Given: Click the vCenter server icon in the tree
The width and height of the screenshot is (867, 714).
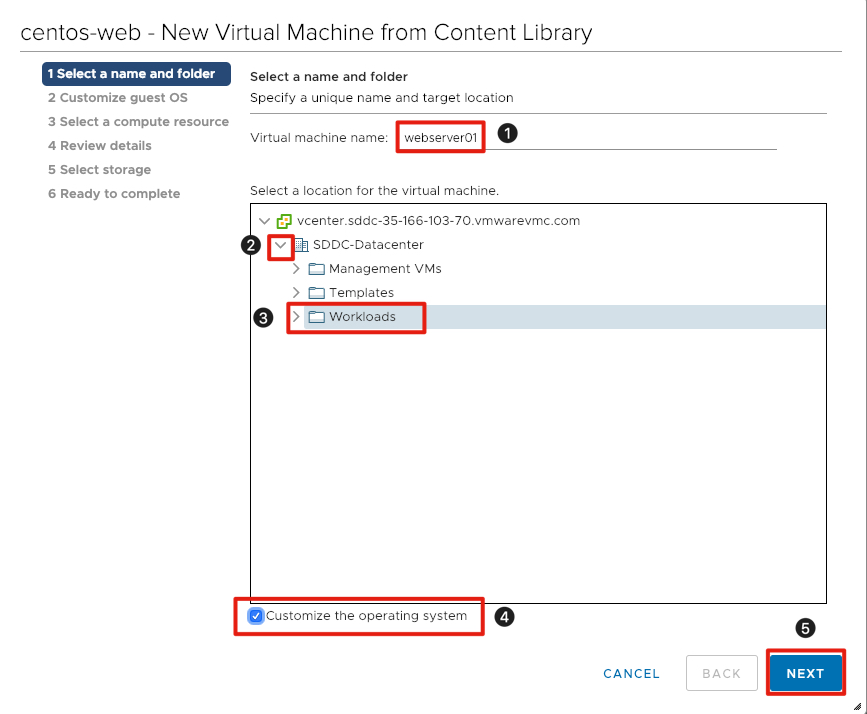Looking at the screenshot, I should 283,222.
